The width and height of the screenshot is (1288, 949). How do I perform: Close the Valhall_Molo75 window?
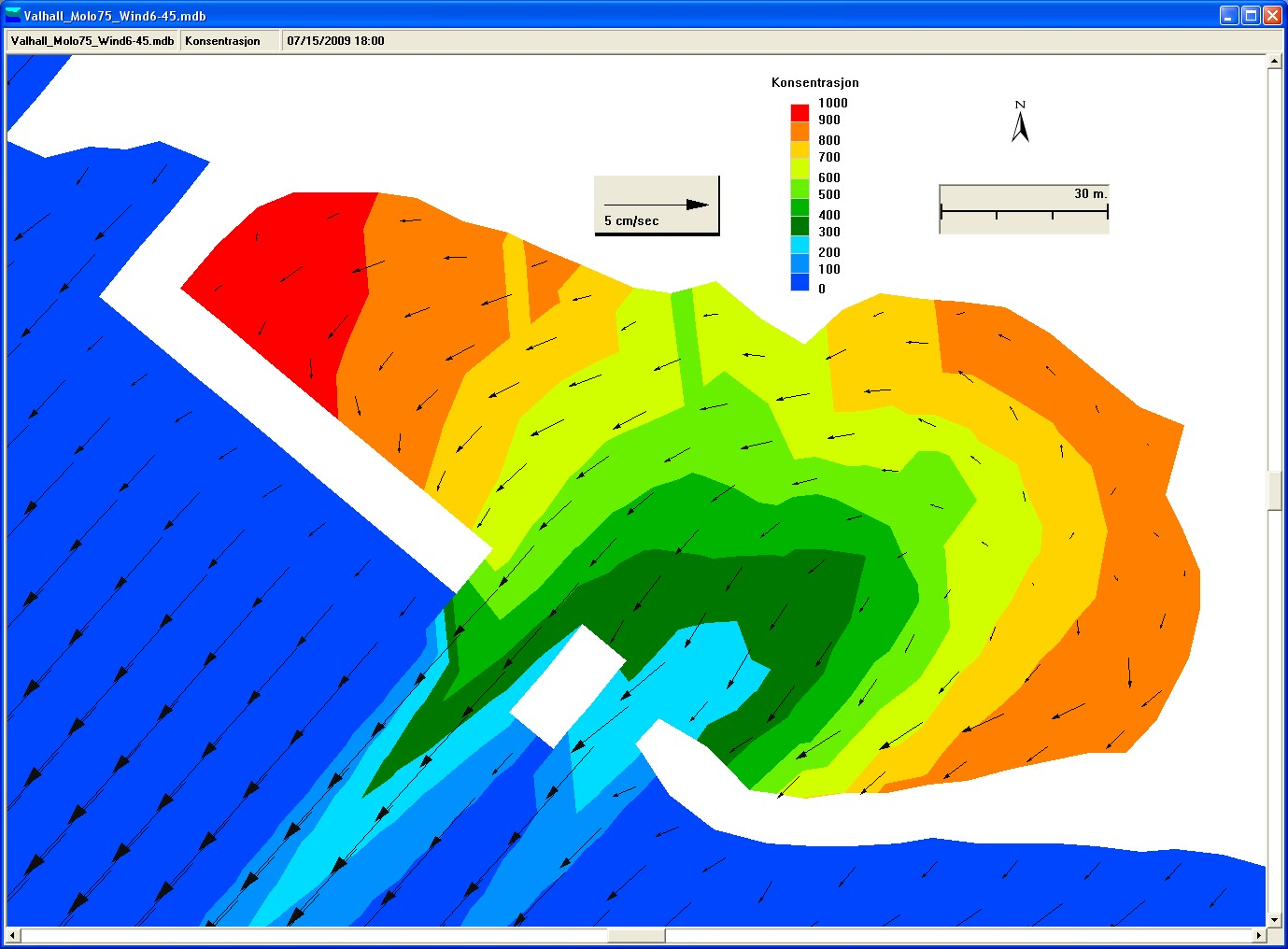1272,15
